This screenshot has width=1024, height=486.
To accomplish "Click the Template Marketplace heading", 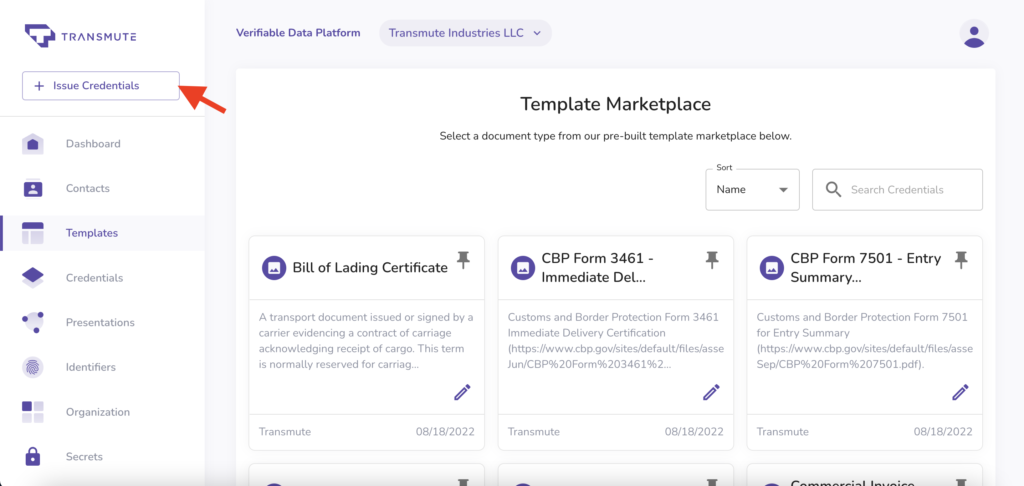I will 616,104.
